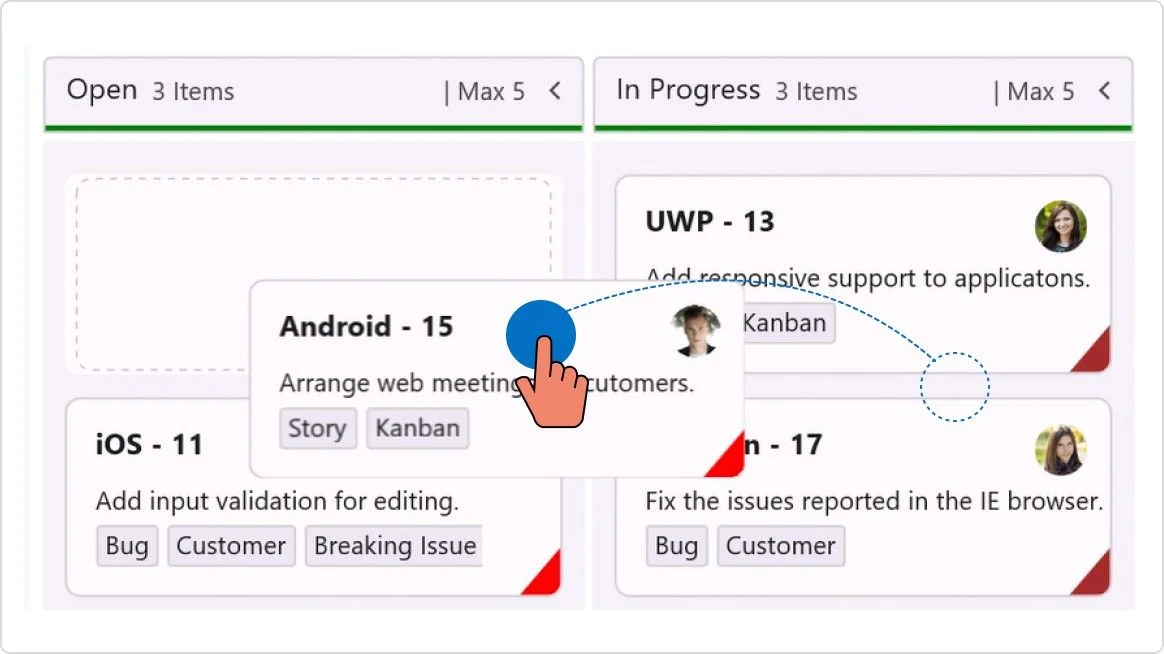The width and height of the screenshot is (1164, 654).
Task: Click the red corner marker on Android - 15
Action: pos(727,456)
